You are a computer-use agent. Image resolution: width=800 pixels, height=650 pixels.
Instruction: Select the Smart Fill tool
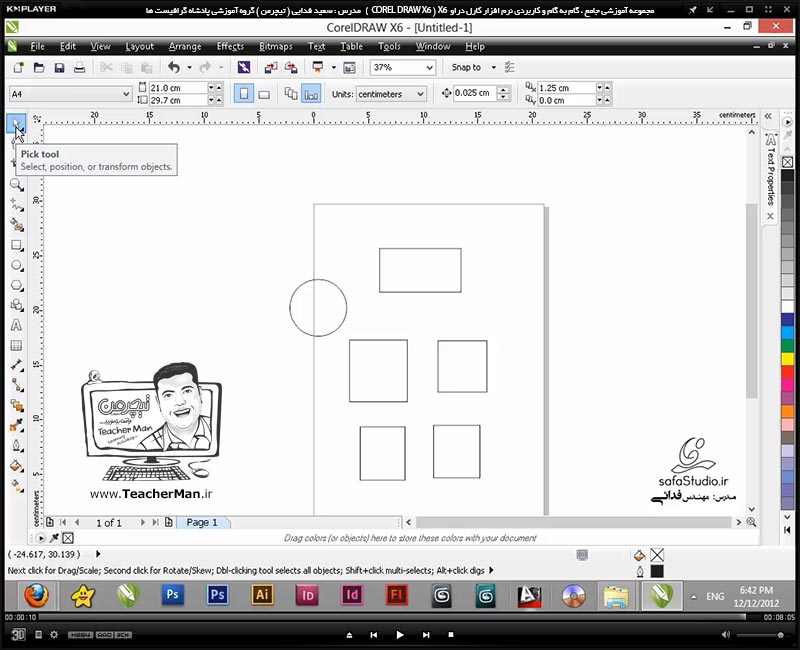pyautogui.click(x=16, y=225)
